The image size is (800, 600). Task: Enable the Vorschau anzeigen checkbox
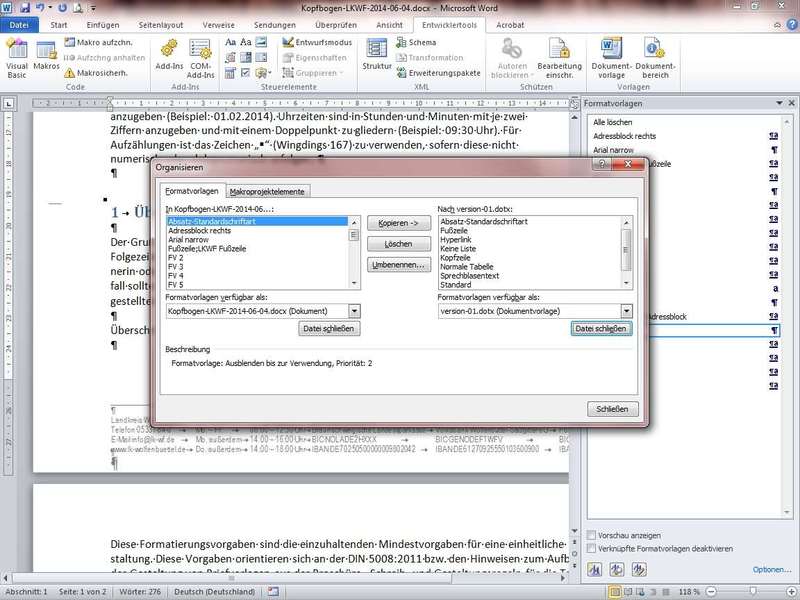tap(592, 535)
